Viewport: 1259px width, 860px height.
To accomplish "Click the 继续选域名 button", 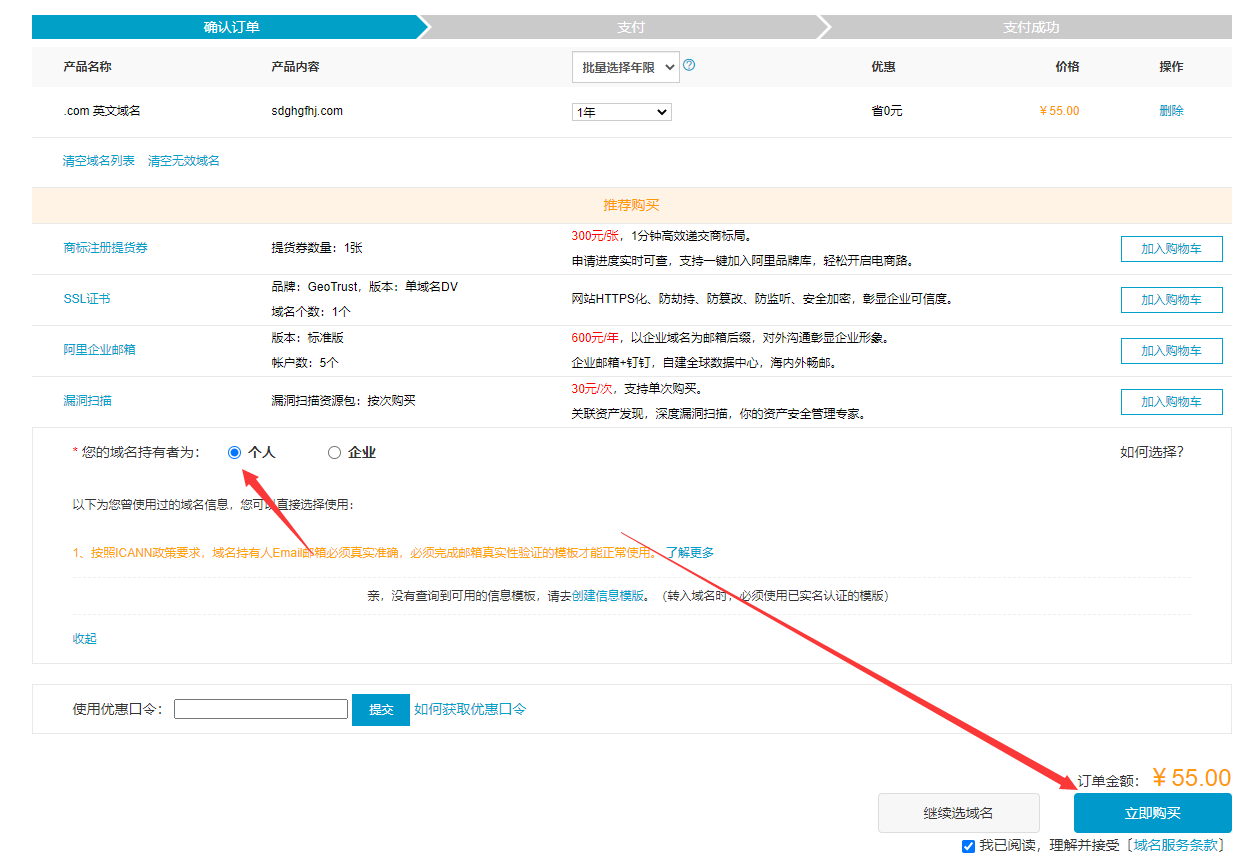I will point(958,813).
